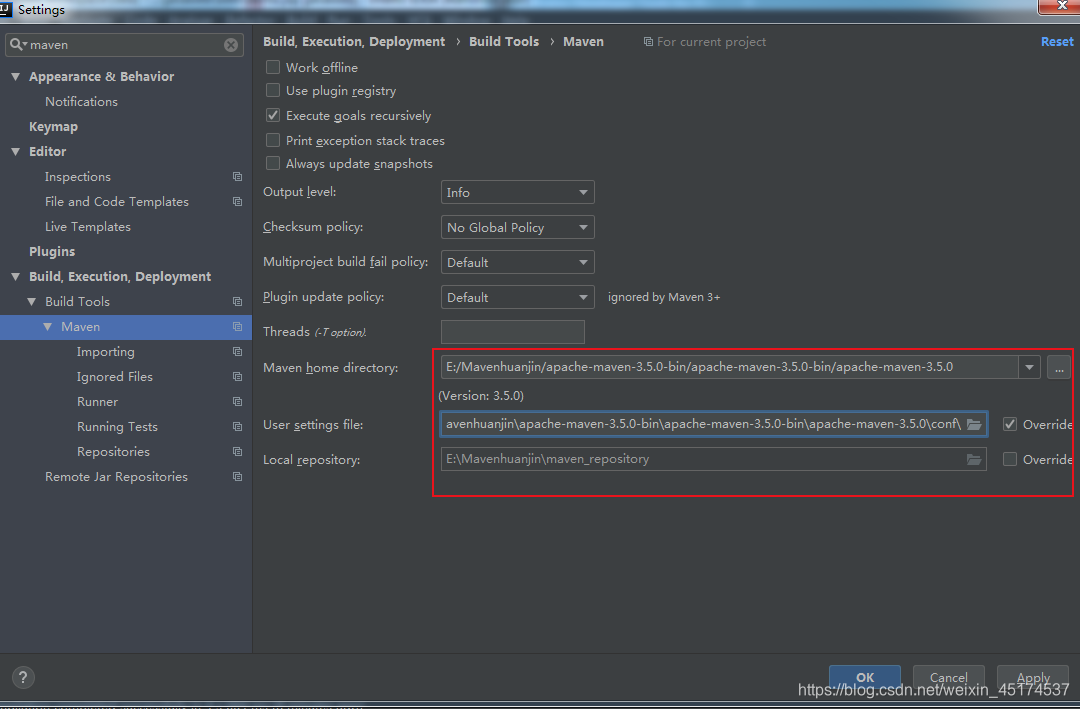The height and width of the screenshot is (709, 1080).
Task: Check Override for Local repository
Action: tap(1010, 460)
